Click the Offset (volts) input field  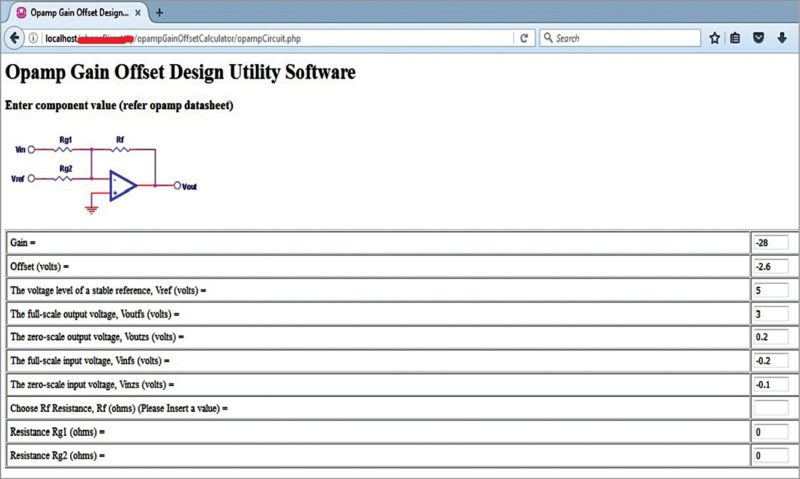770,267
